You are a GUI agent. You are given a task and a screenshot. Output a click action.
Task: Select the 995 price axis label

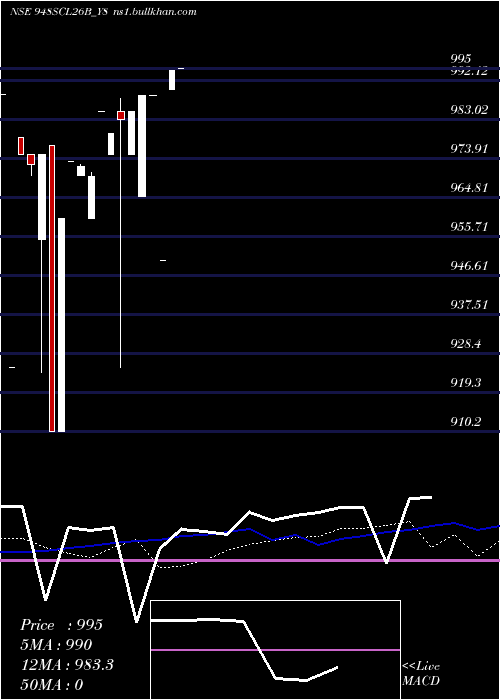[x=460, y=59]
